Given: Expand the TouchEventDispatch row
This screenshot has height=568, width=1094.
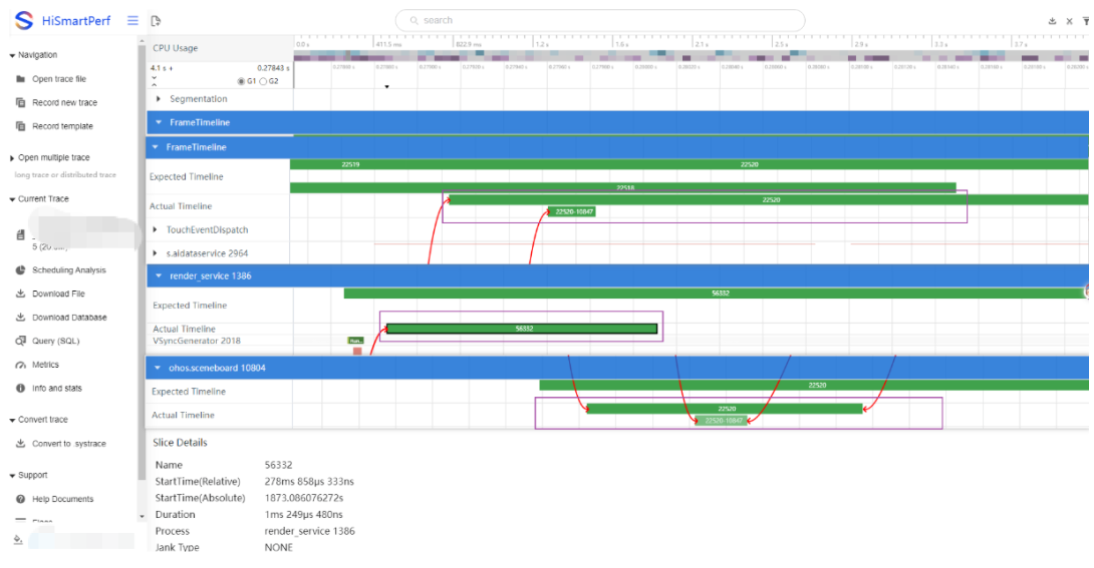Looking at the screenshot, I should 155,230.
